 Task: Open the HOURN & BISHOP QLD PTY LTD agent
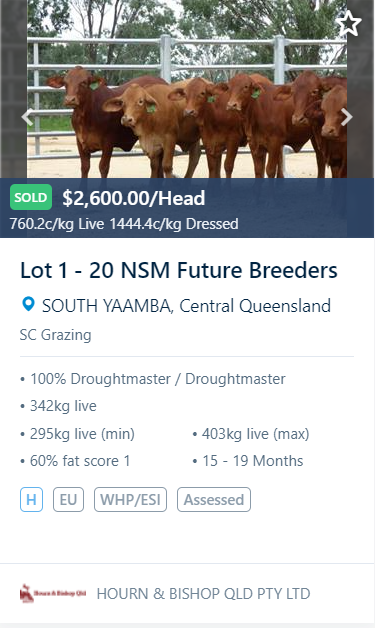(x=203, y=594)
